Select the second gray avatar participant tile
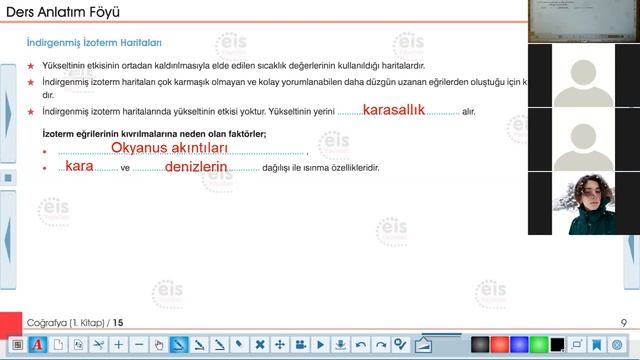This screenshot has width=640, height=360. [584, 139]
